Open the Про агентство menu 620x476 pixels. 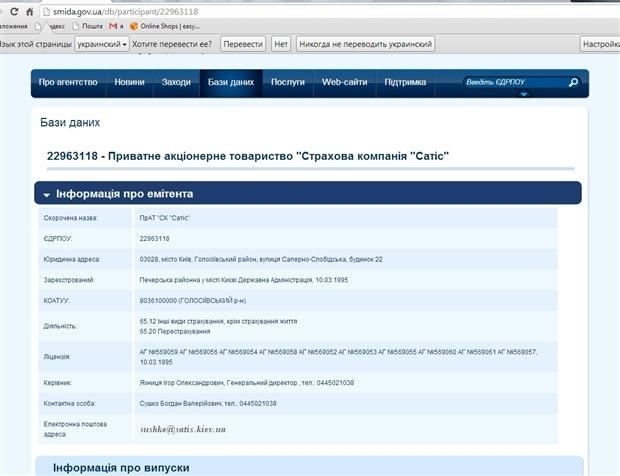coord(69,82)
